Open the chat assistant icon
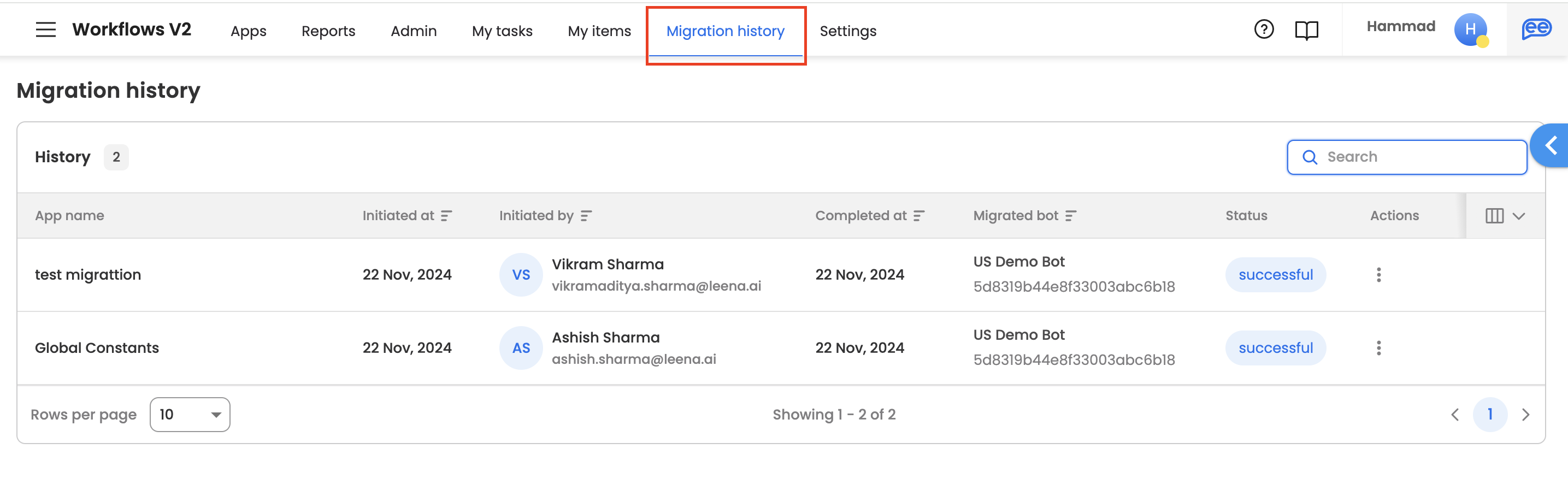 (x=1536, y=29)
